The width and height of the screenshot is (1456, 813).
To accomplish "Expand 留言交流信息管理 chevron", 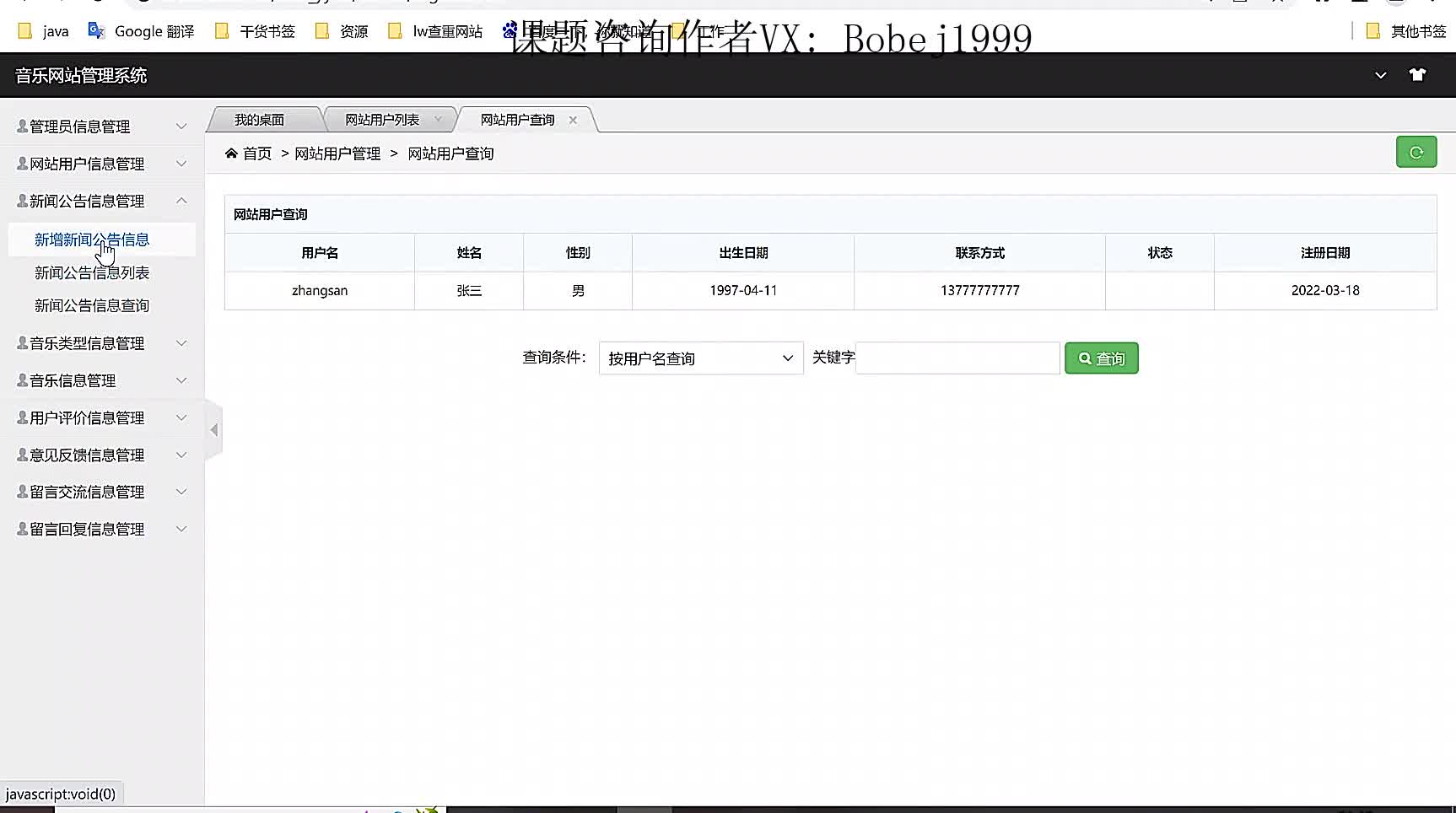I will 181,492.
